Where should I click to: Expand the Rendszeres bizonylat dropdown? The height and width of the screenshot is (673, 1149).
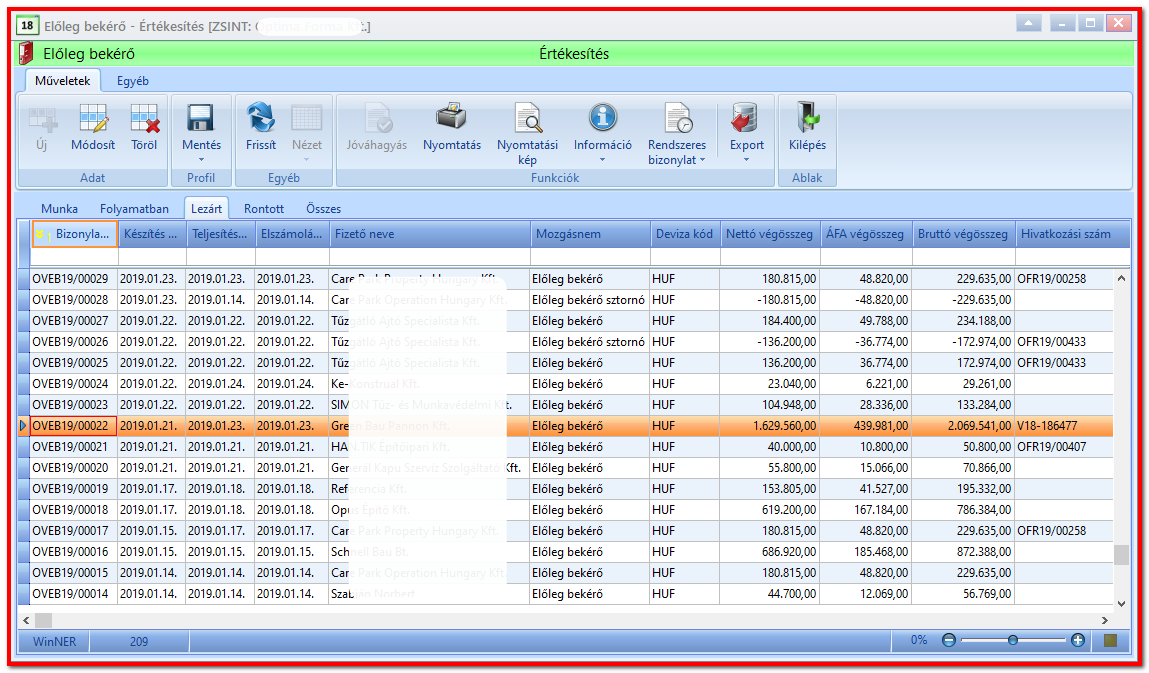point(702,160)
